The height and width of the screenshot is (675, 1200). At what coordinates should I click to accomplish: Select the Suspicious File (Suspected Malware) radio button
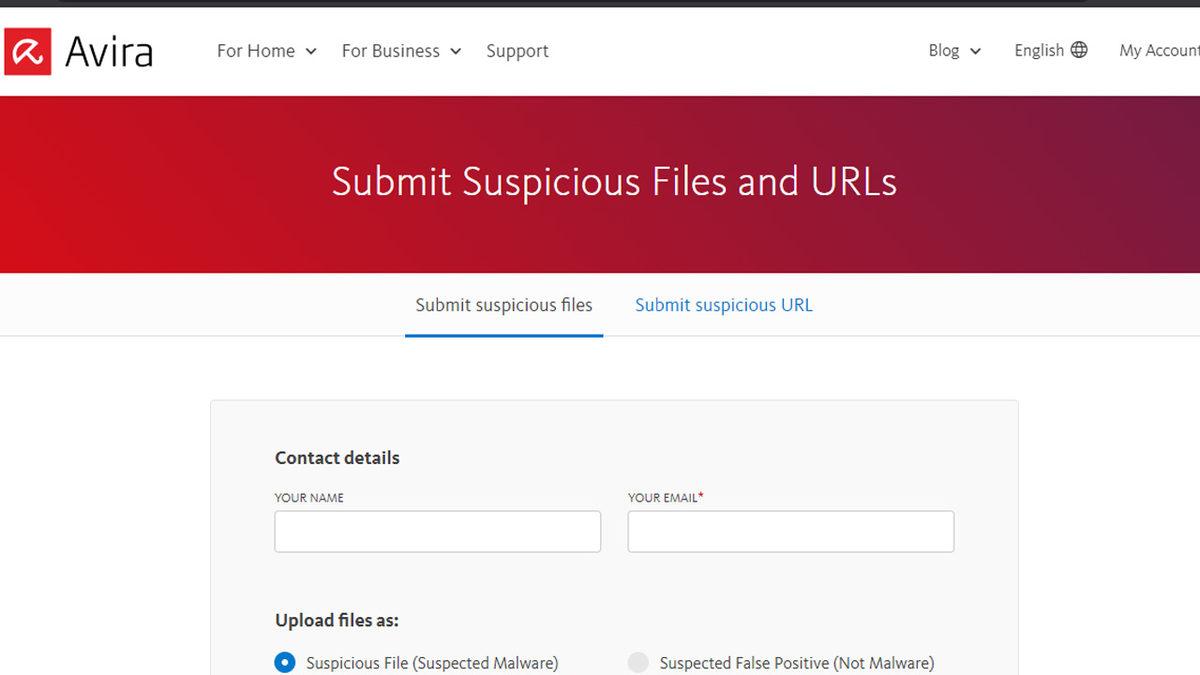coord(285,662)
